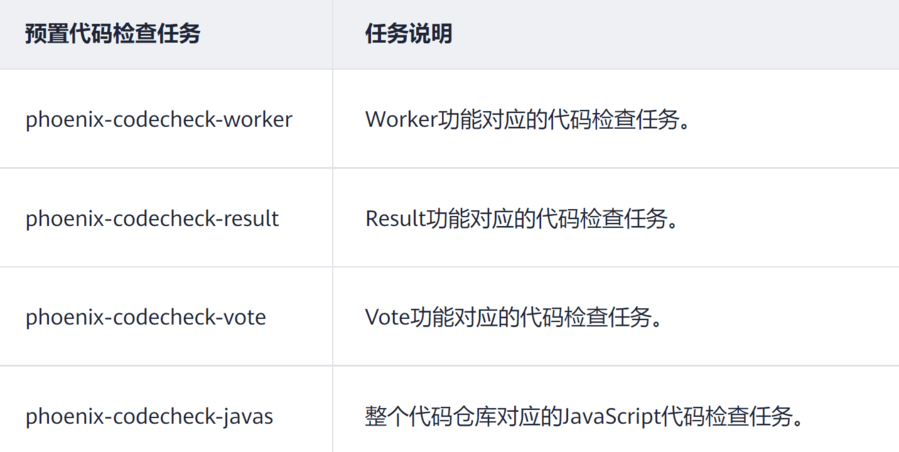The image size is (899, 452).
Task: Click the 任务说明 column header
Action: pos(408,34)
